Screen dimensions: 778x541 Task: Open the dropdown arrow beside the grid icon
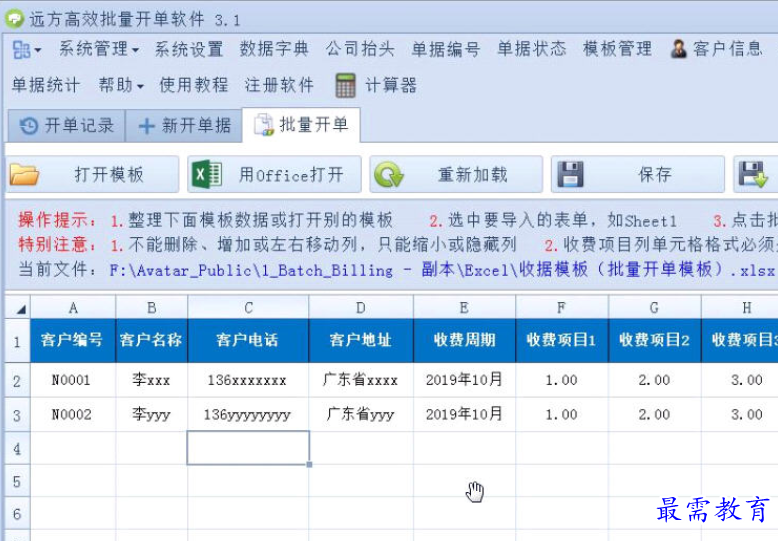click(38, 51)
